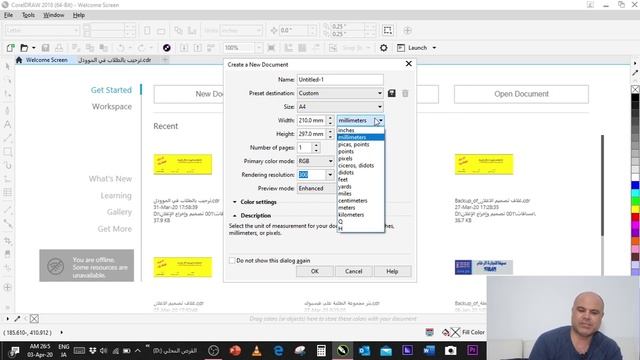
Task: Open PowerPoint from the taskbar
Action: coord(235,350)
